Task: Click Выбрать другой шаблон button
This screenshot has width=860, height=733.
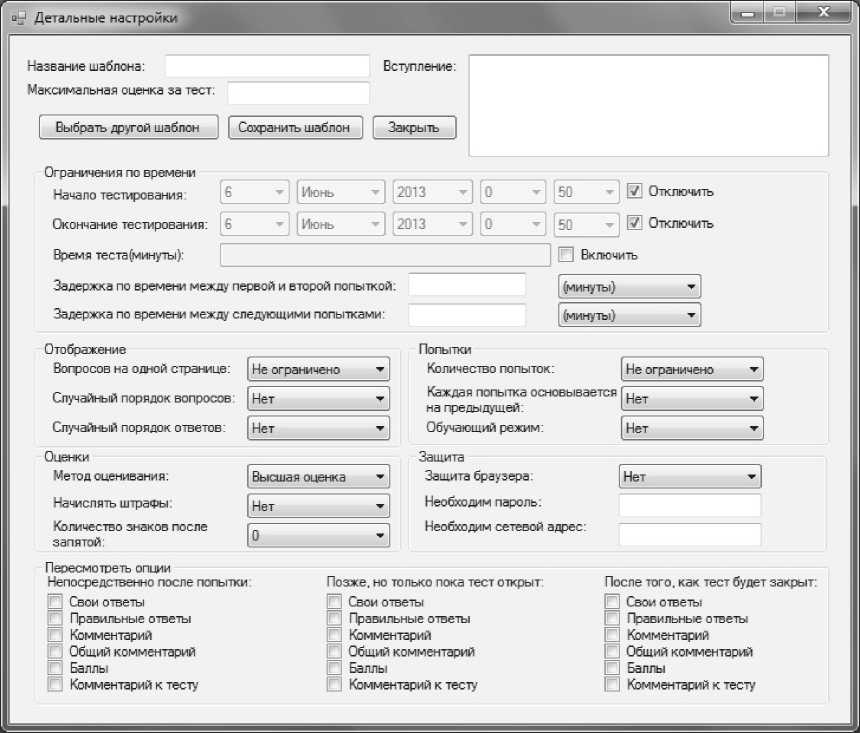Action: (x=129, y=127)
